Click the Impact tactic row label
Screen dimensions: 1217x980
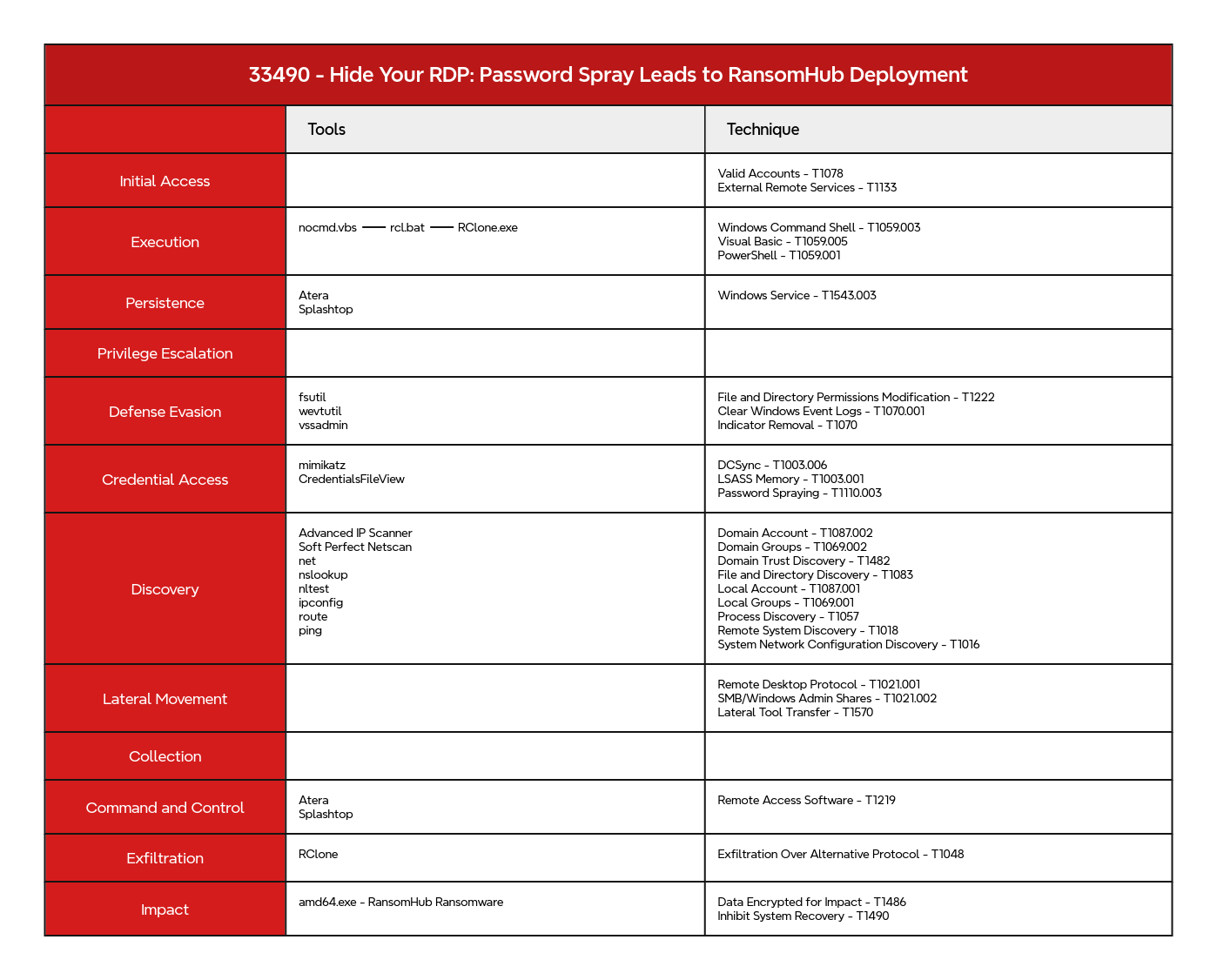(x=165, y=910)
